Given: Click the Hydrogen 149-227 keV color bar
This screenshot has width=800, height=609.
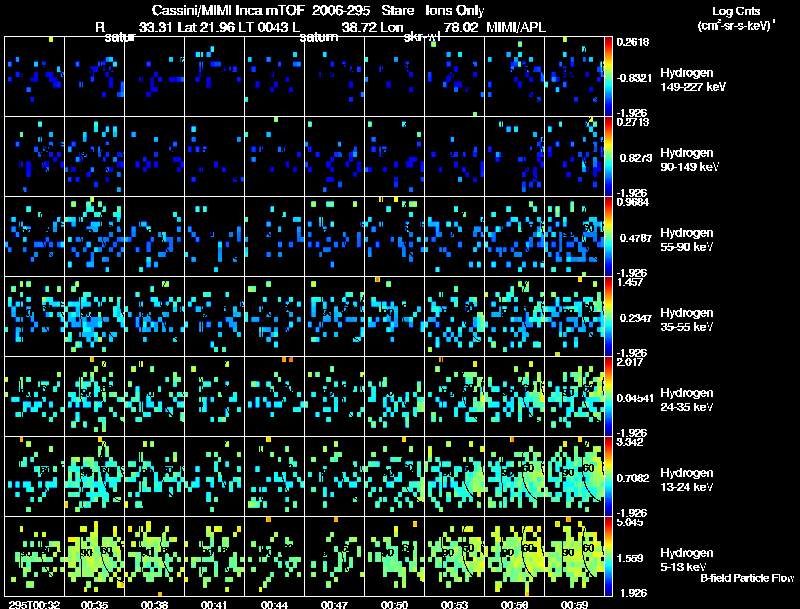Looking at the screenshot, I should click(610, 76).
